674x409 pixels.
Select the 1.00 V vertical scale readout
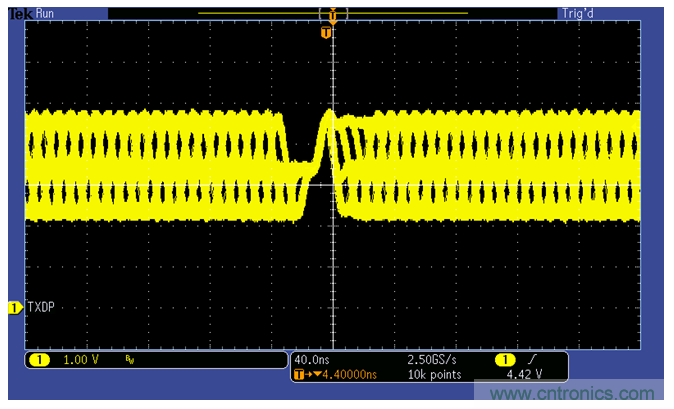(x=82, y=359)
